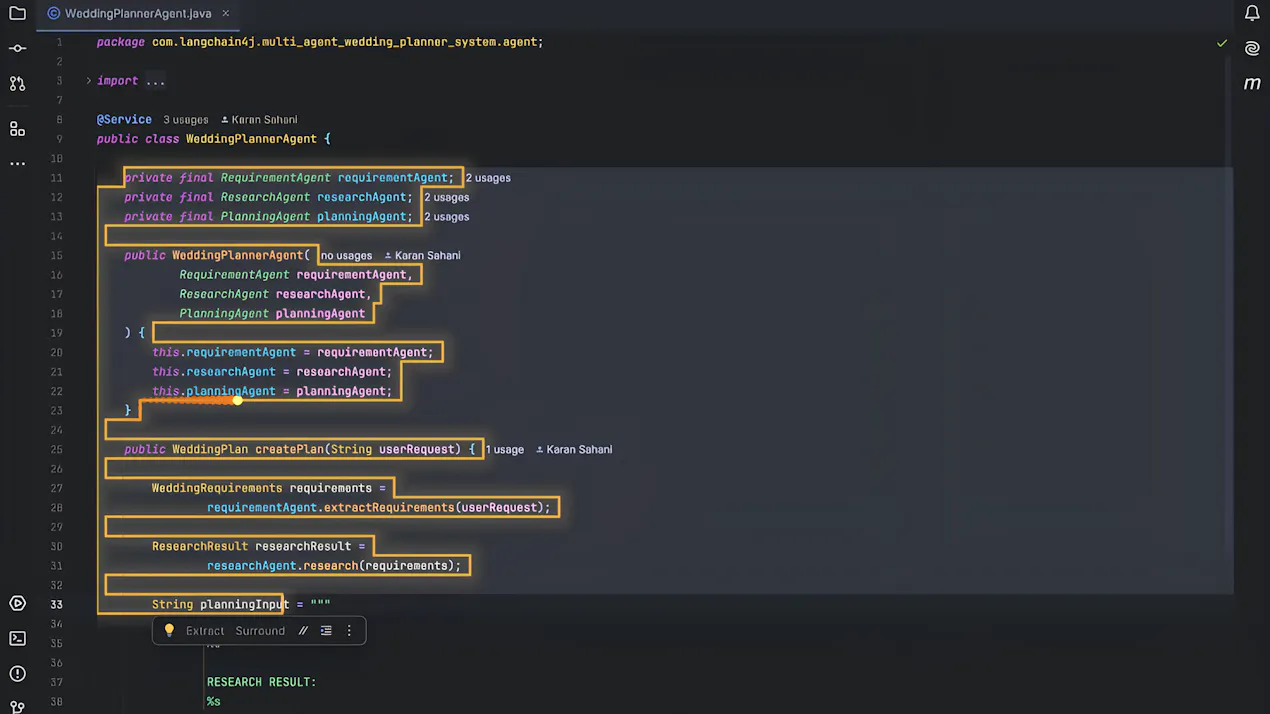Screen dimensions: 1270x714
Task: Click line number 25 in gutter
Action: coord(56,450)
